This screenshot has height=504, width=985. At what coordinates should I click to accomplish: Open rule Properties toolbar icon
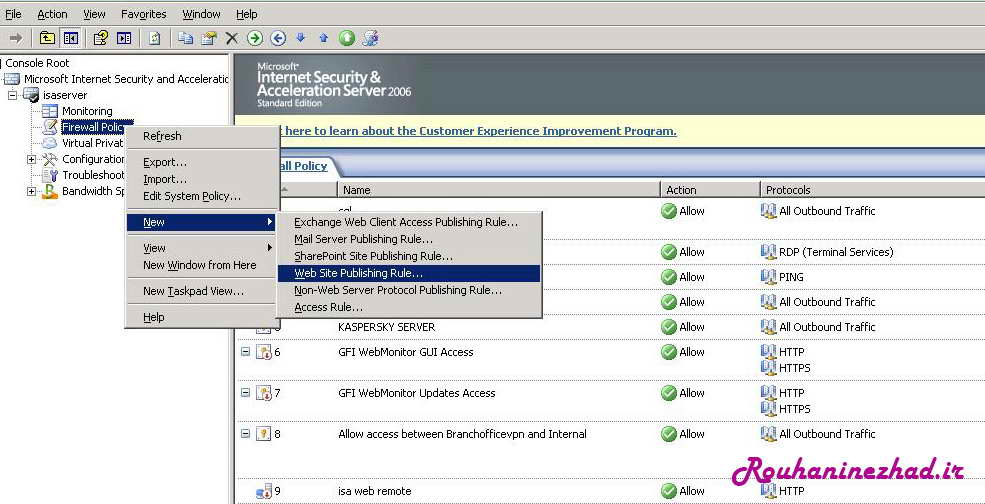click(x=209, y=38)
